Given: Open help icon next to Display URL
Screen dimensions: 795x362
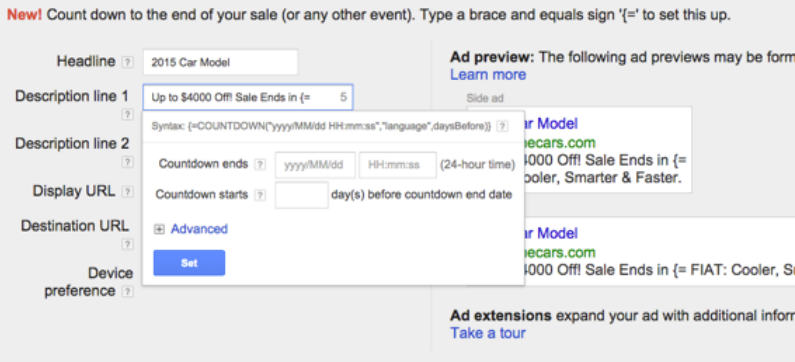Looking at the screenshot, I should coord(127,192).
